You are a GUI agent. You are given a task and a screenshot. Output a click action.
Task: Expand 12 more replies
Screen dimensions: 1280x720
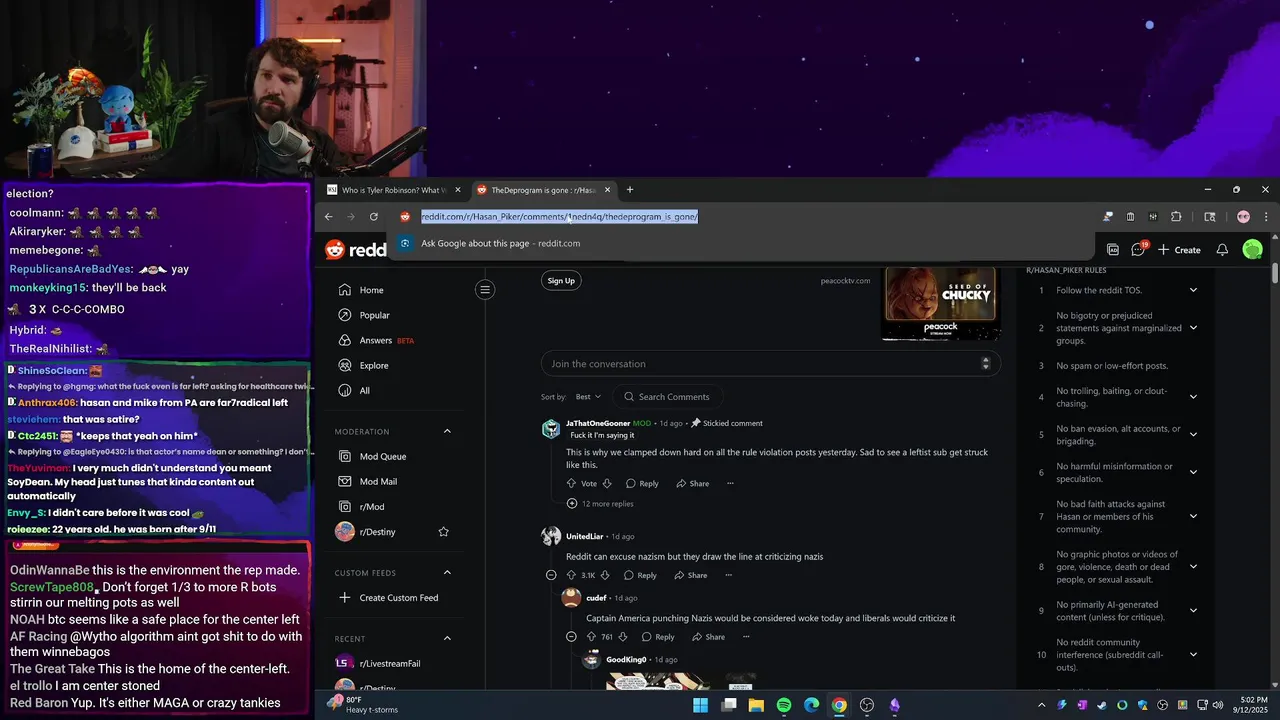[600, 504]
